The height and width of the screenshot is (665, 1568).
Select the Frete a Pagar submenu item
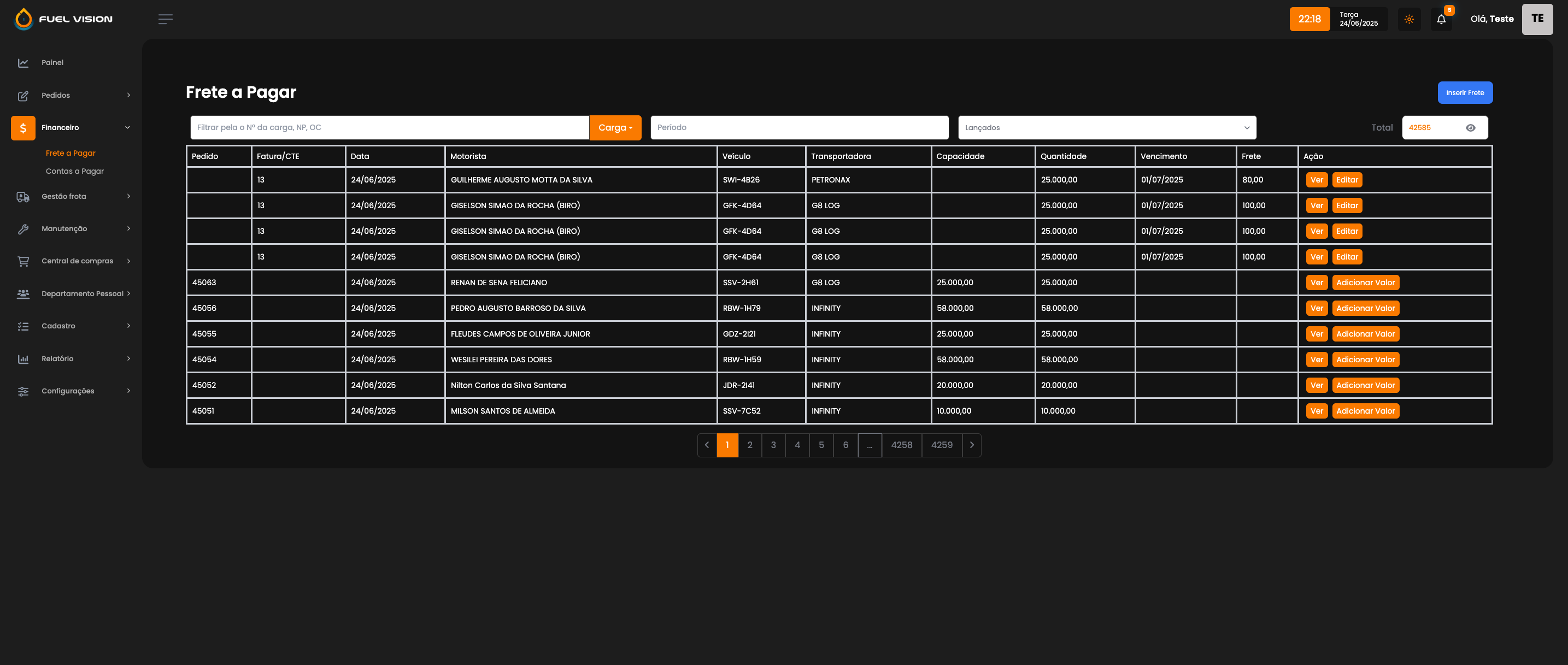click(71, 154)
